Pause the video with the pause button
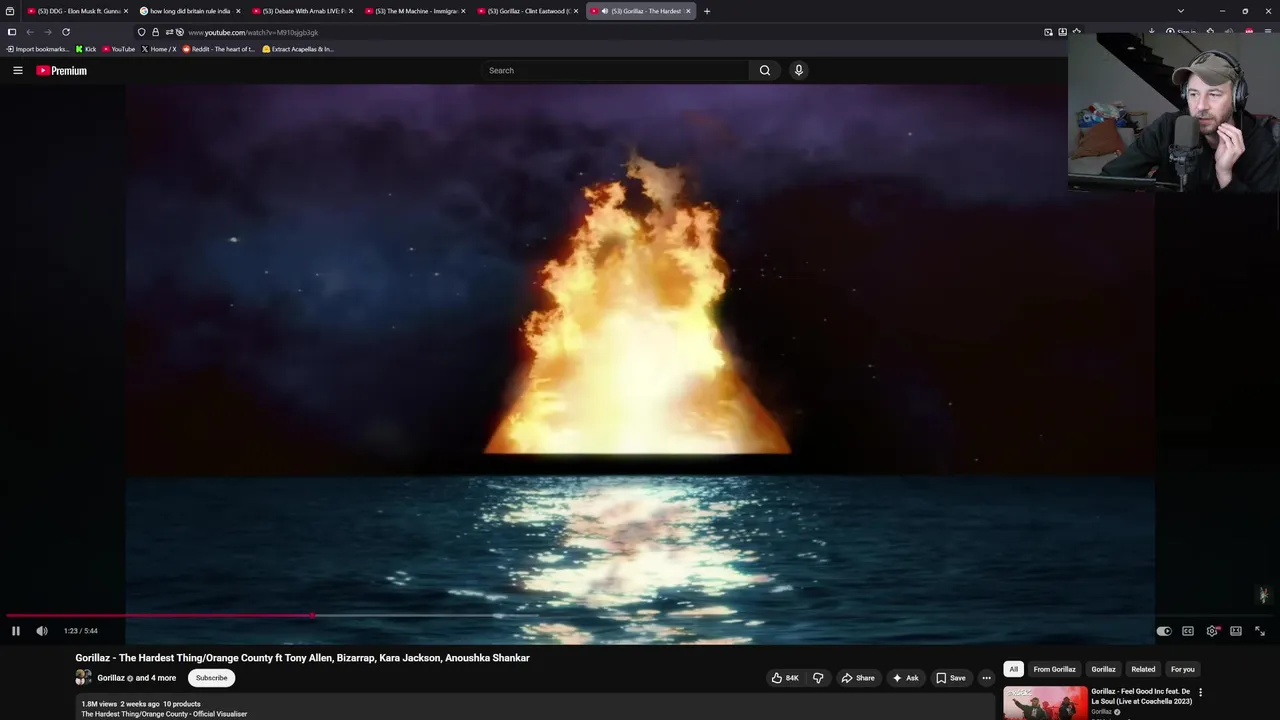 click(15, 631)
